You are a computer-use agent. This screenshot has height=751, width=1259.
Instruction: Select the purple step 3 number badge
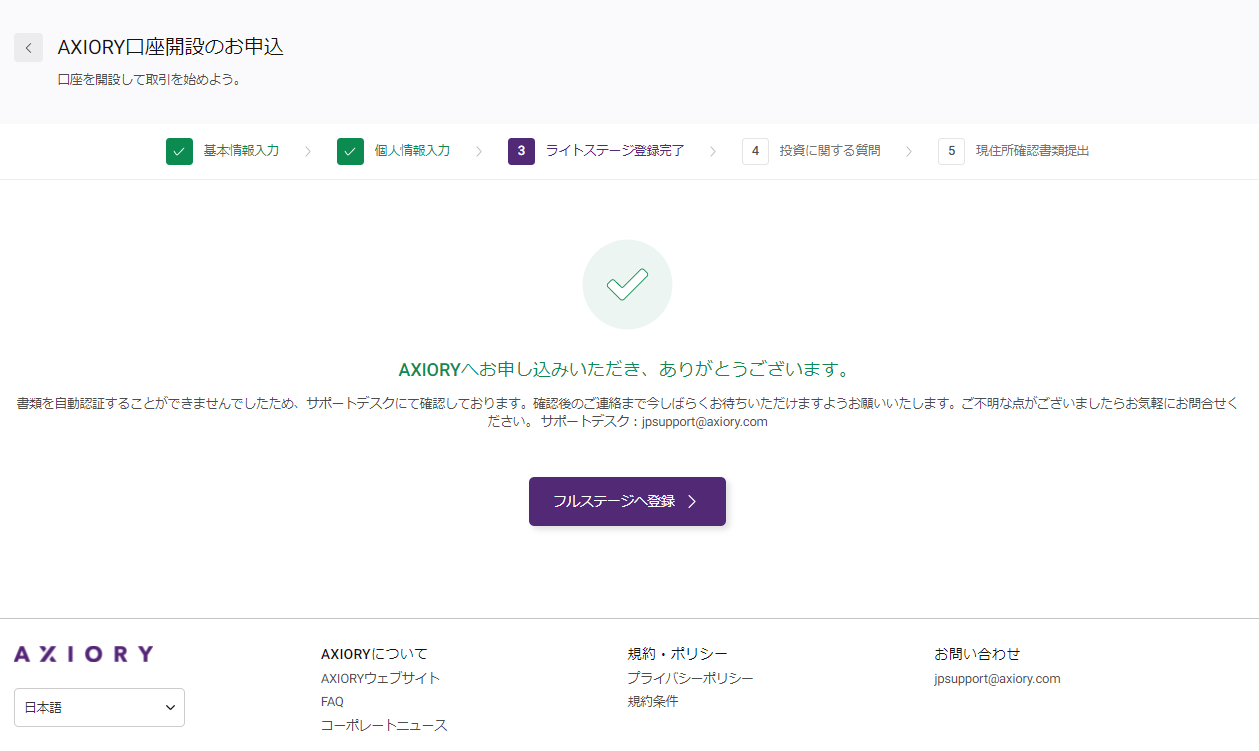(x=521, y=151)
